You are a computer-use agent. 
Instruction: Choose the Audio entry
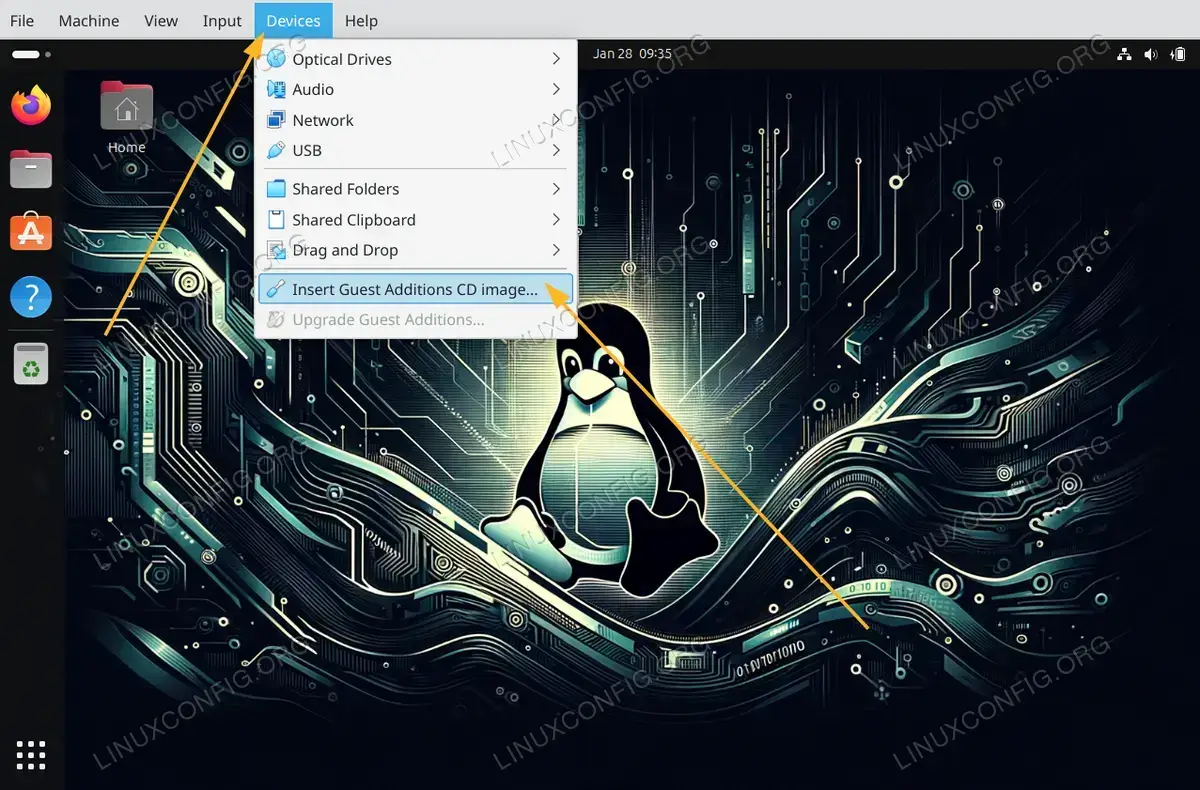(416, 90)
